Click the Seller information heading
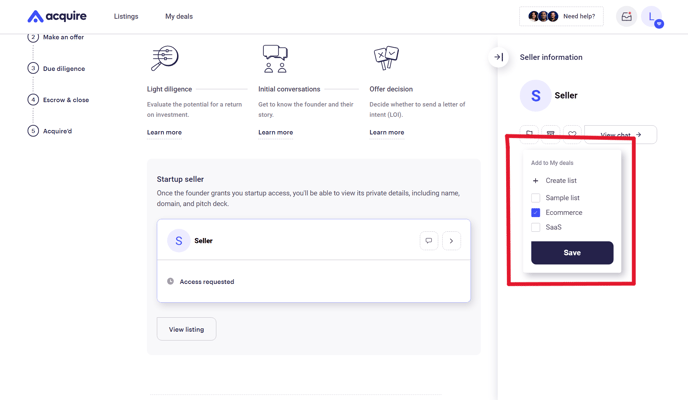This screenshot has height=400, width=688. pyautogui.click(x=551, y=57)
